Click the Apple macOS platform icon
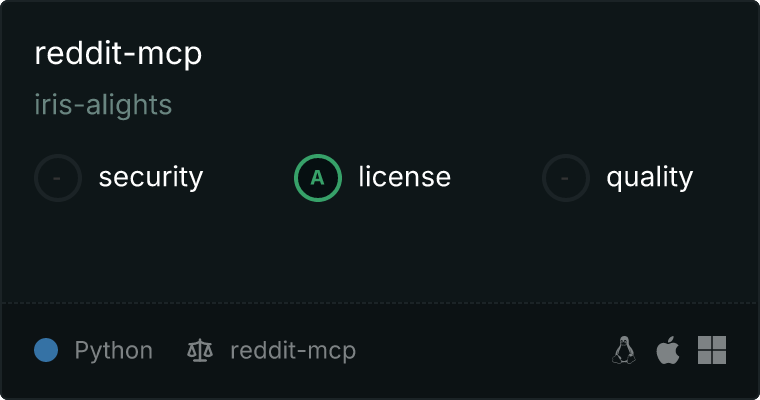The width and height of the screenshot is (760, 400). (x=668, y=350)
